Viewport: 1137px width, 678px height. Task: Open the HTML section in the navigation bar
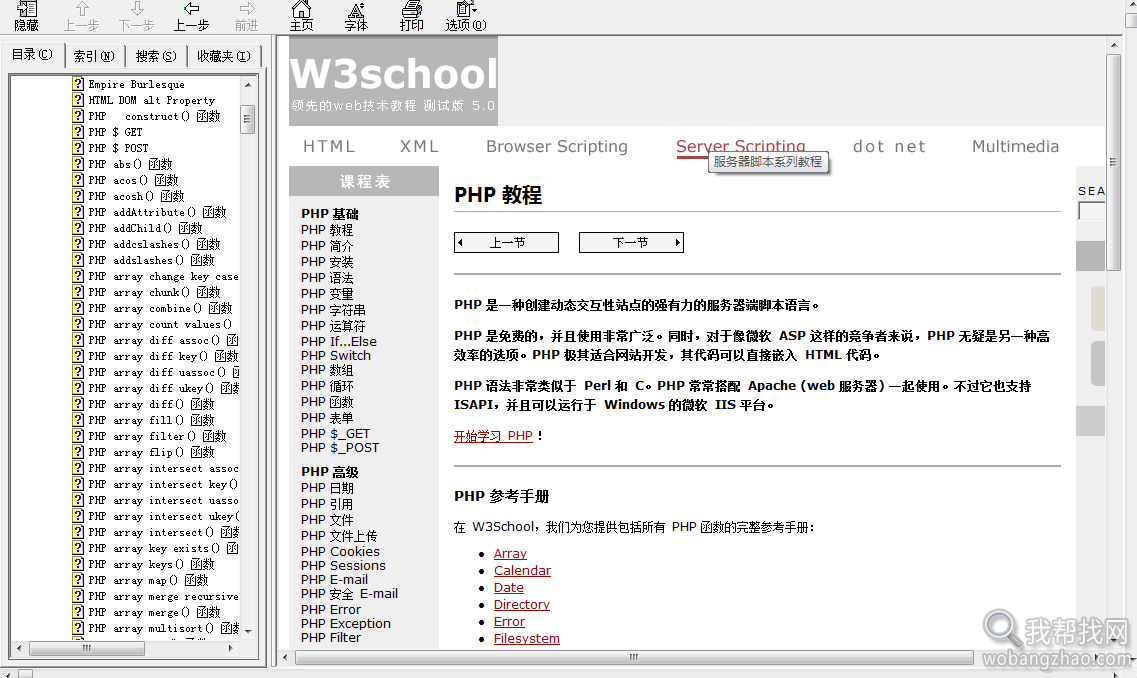click(x=328, y=146)
